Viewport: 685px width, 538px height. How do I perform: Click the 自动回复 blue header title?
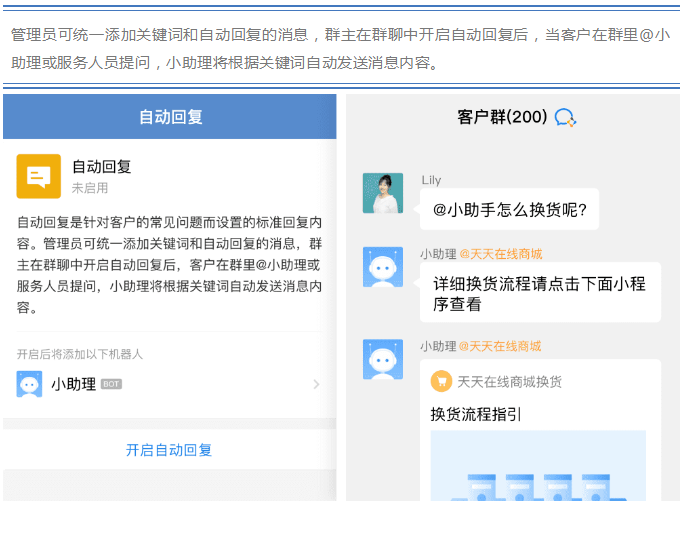coord(170,117)
